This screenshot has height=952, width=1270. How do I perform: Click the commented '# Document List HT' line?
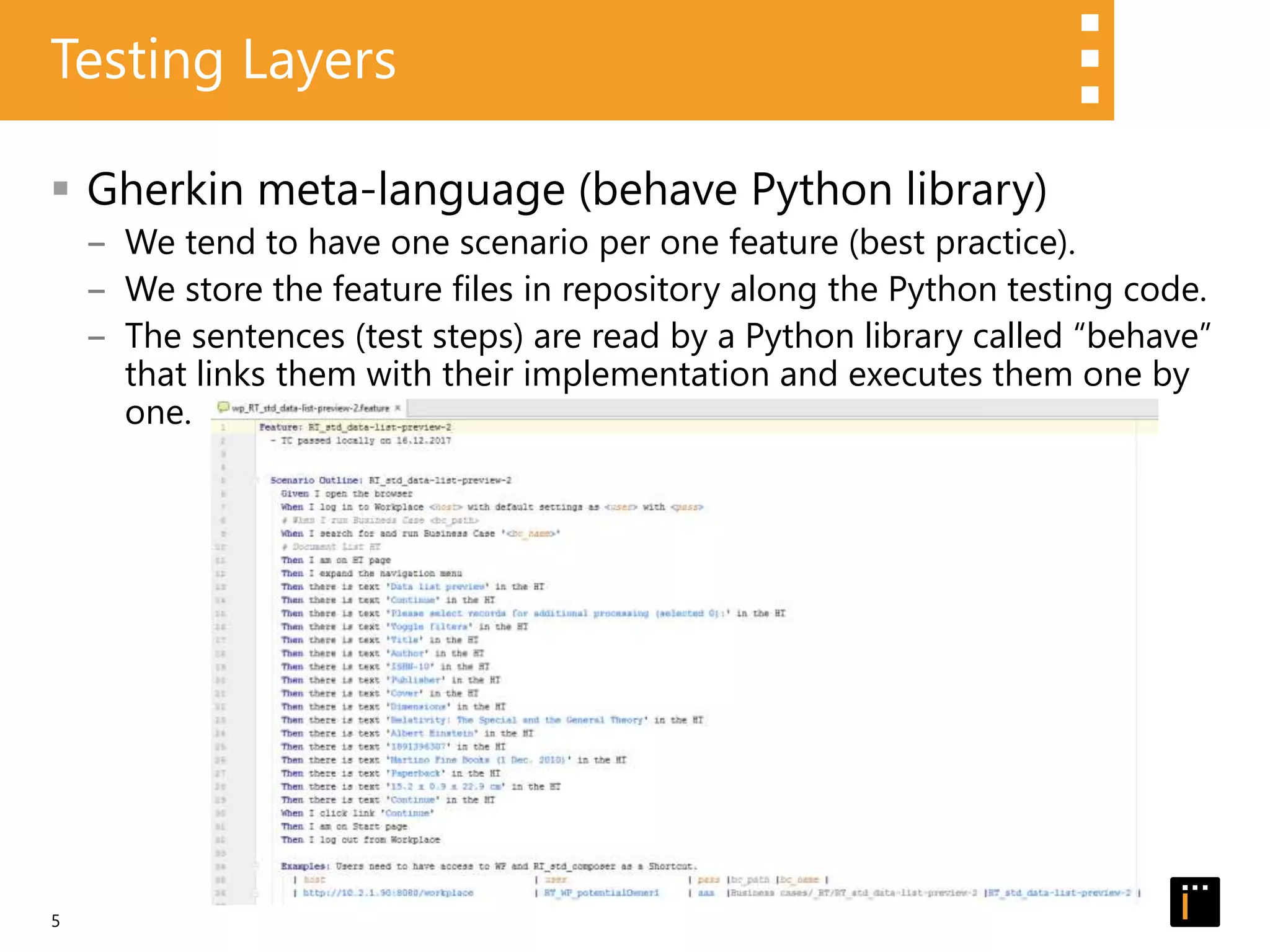click(x=331, y=547)
